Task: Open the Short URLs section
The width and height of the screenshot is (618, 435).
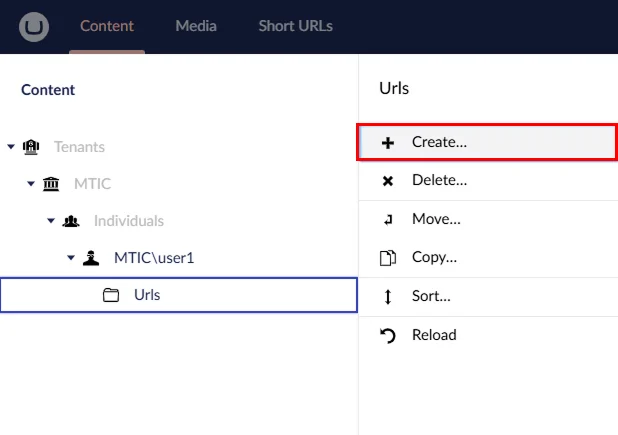Action: 295,26
